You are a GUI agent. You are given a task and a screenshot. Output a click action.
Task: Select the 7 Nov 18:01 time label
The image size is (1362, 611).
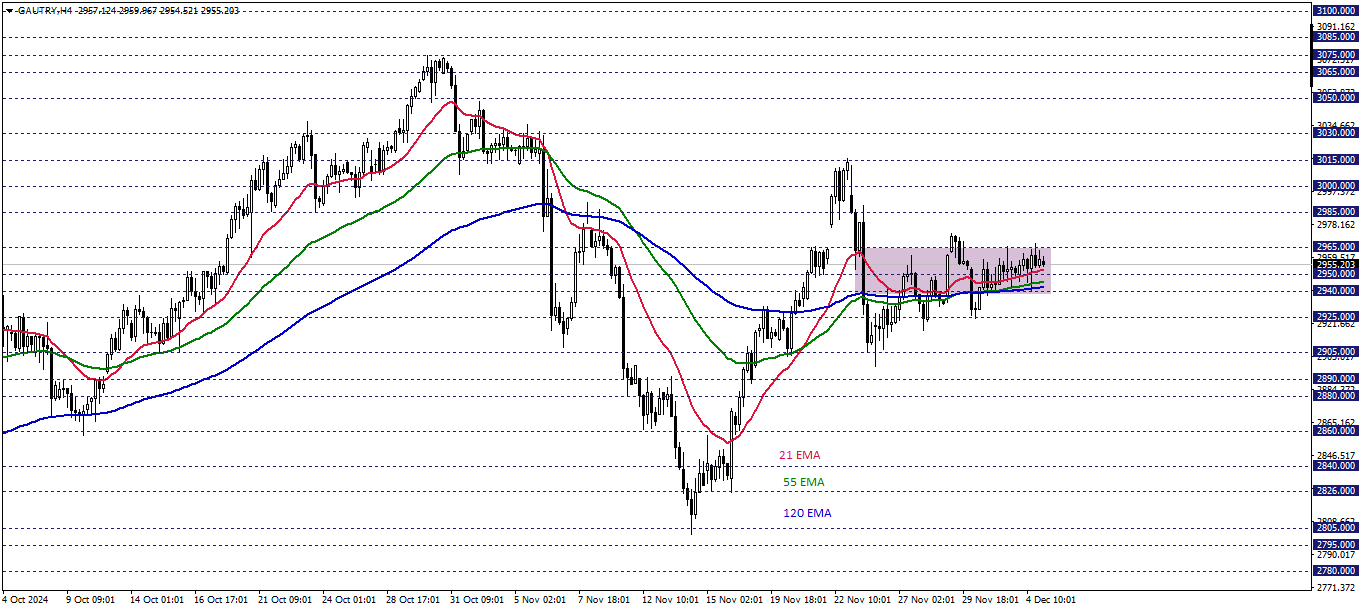(x=604, y=600)
